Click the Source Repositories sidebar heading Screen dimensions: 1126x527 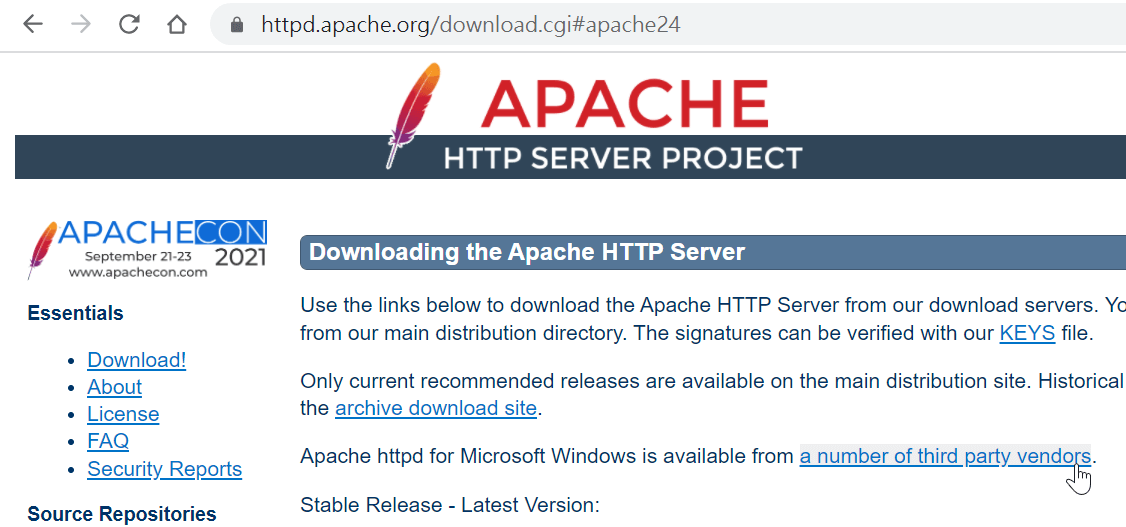point(122,515)
